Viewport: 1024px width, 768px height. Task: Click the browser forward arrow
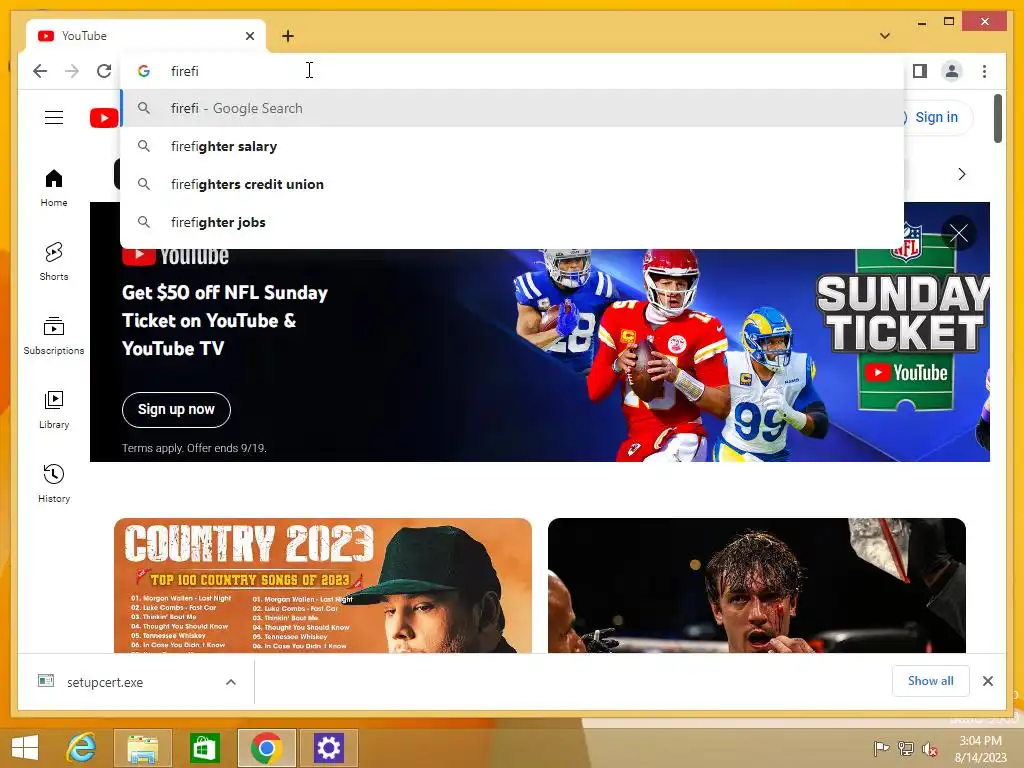[72, 71]
